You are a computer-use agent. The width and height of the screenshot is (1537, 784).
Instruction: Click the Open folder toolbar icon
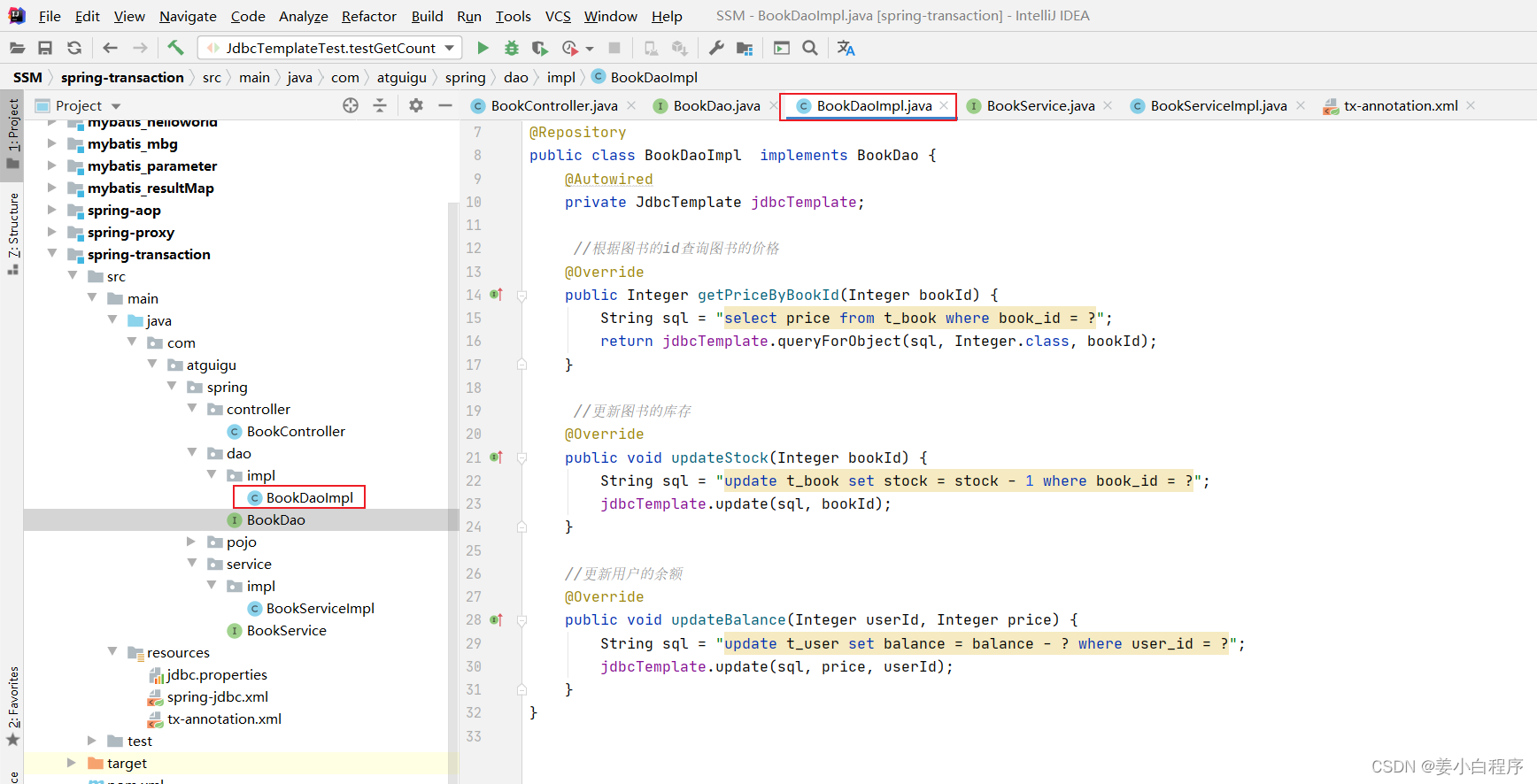click(x=17, y=48)
